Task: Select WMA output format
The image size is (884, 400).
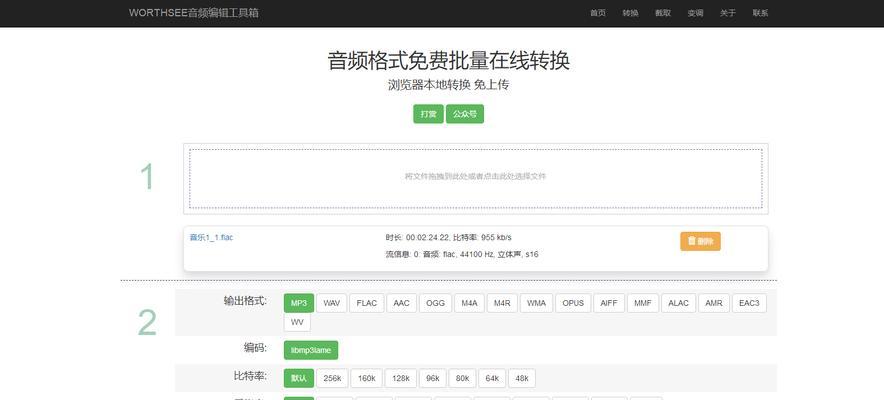Action: 536,303
